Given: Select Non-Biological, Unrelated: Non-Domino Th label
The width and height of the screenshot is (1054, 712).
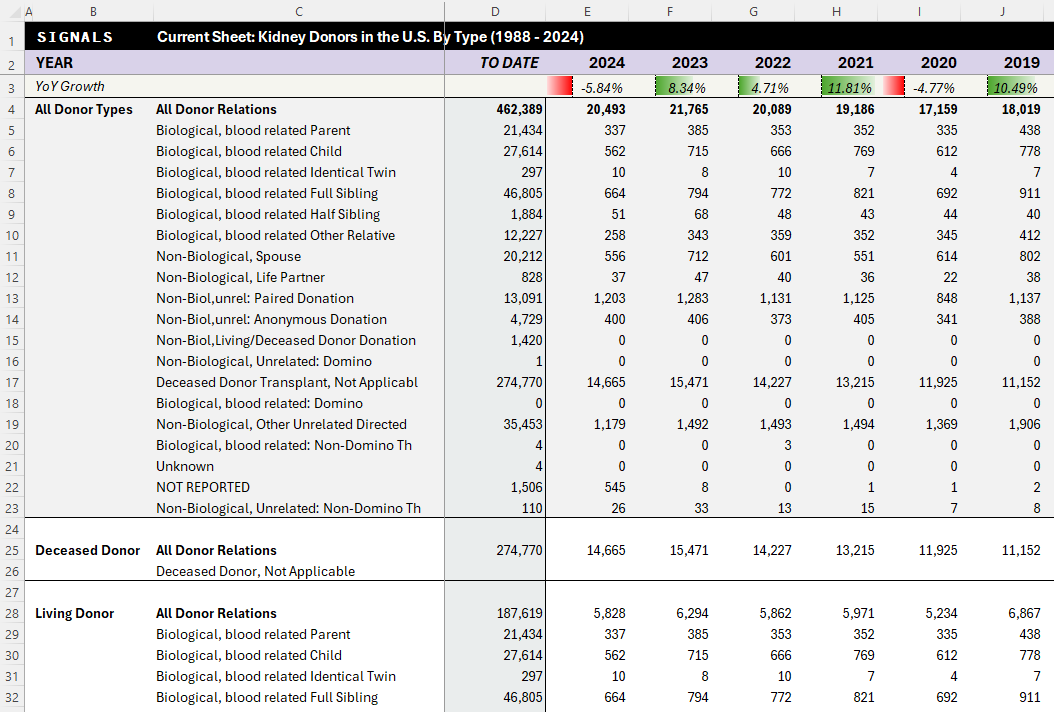Looking at the screenshot, I should (288, 508).
